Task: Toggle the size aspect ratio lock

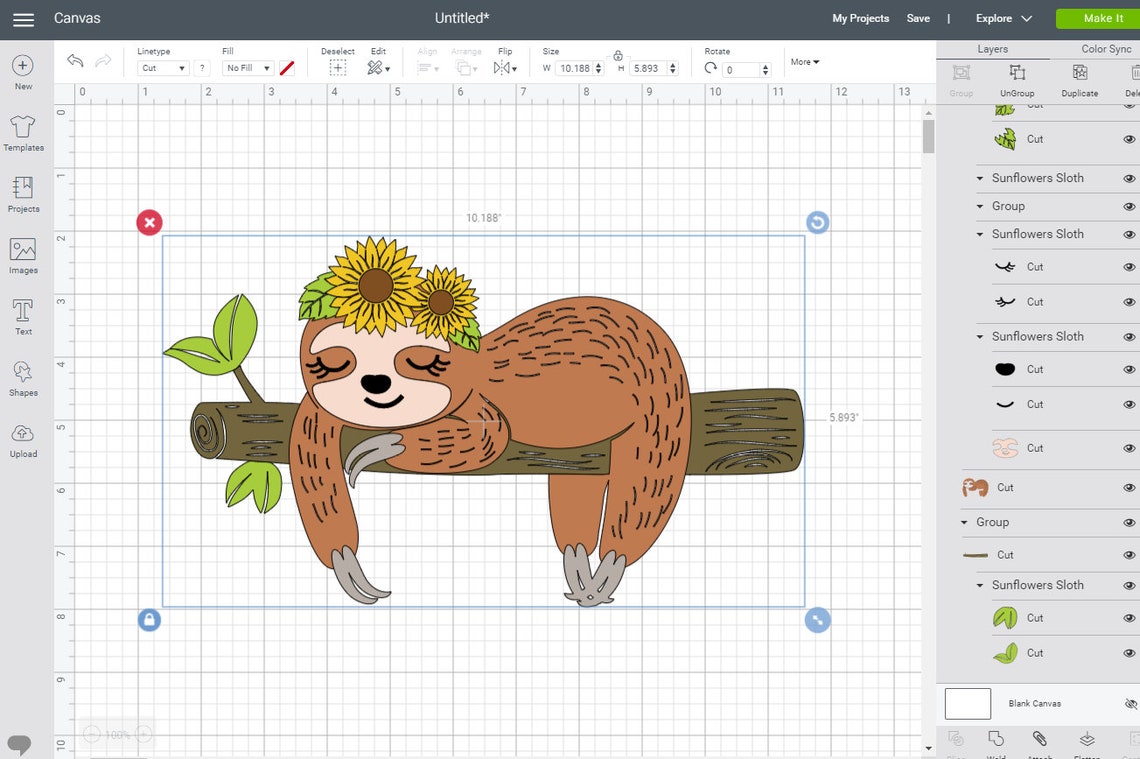Action: 618,56
